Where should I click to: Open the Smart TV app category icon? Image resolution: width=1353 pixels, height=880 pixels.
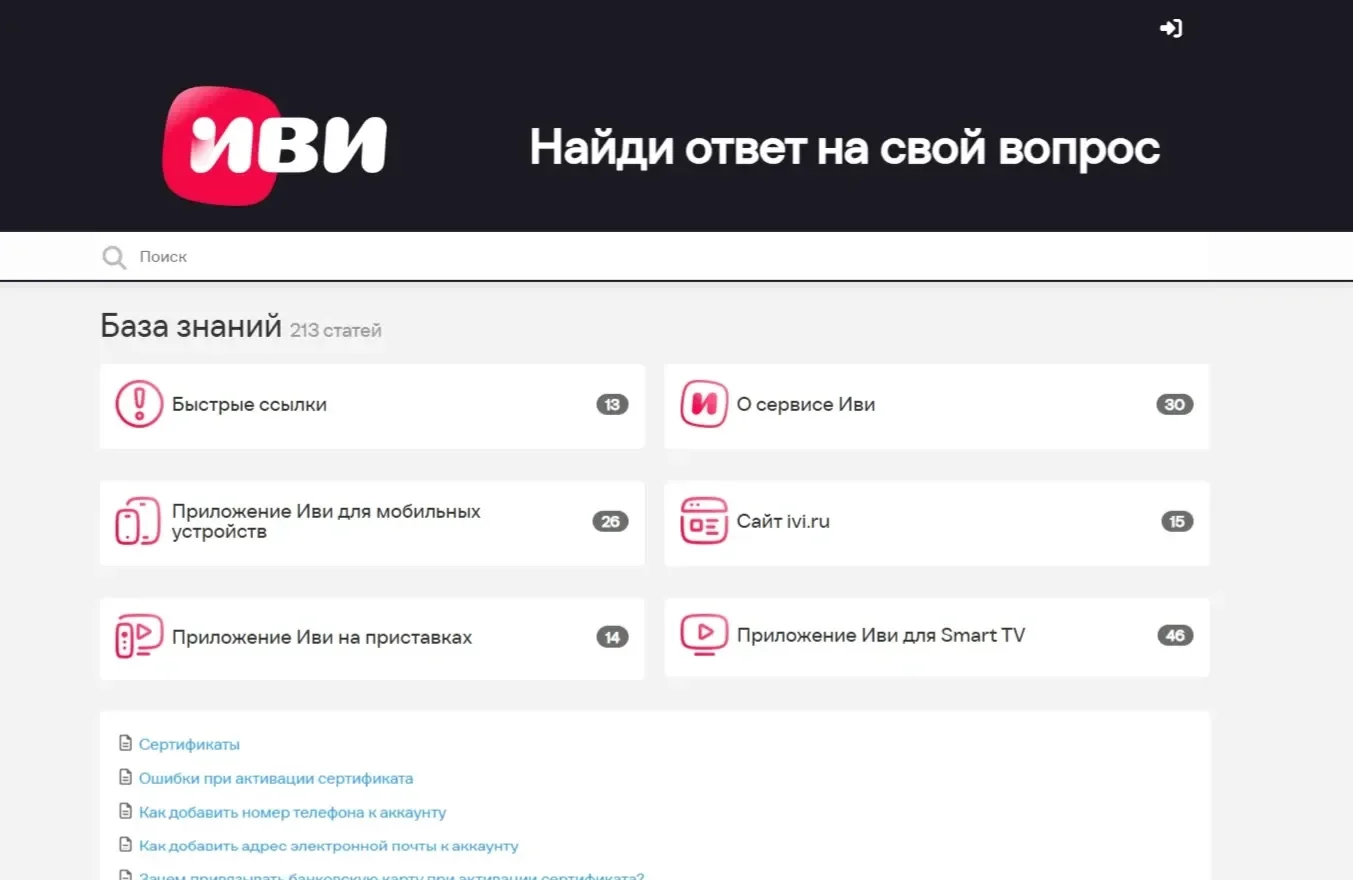pos(704,635)
